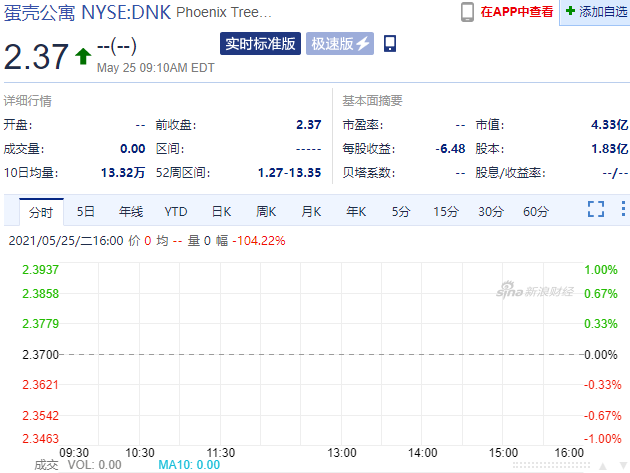Click the mobile device icon beside 极速版

pos(390,43)
